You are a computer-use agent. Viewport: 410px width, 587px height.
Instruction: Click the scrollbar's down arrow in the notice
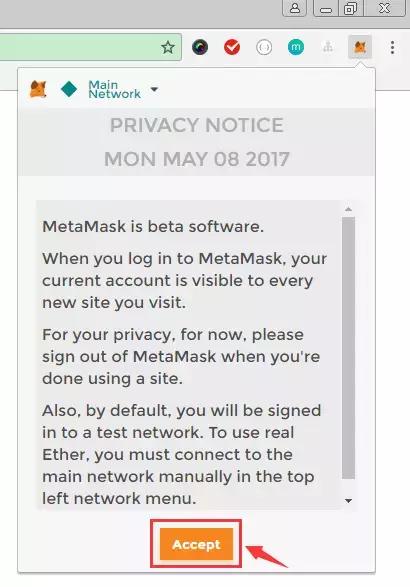(348, 501)
